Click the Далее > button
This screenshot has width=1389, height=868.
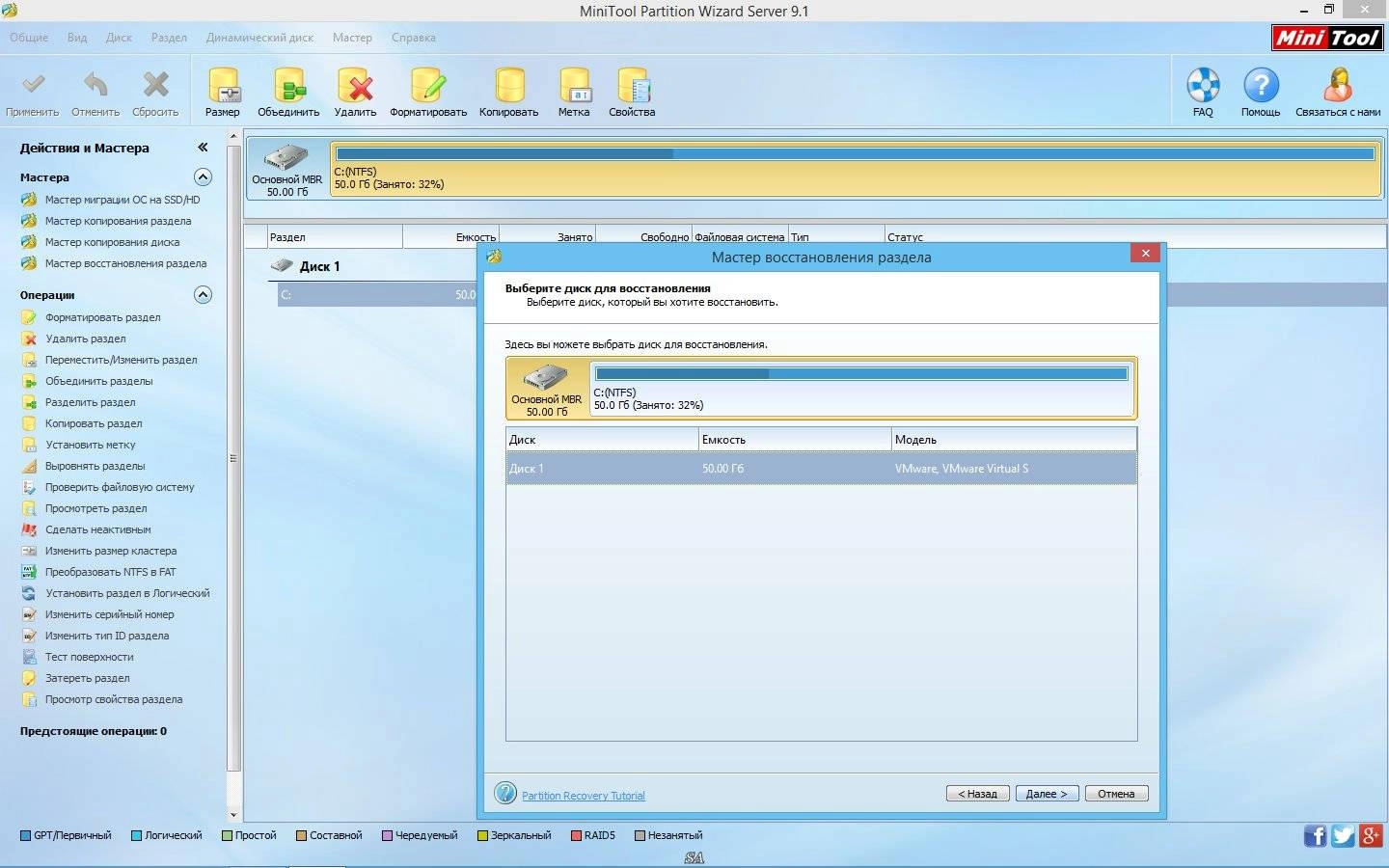[x=1047, y=794]
